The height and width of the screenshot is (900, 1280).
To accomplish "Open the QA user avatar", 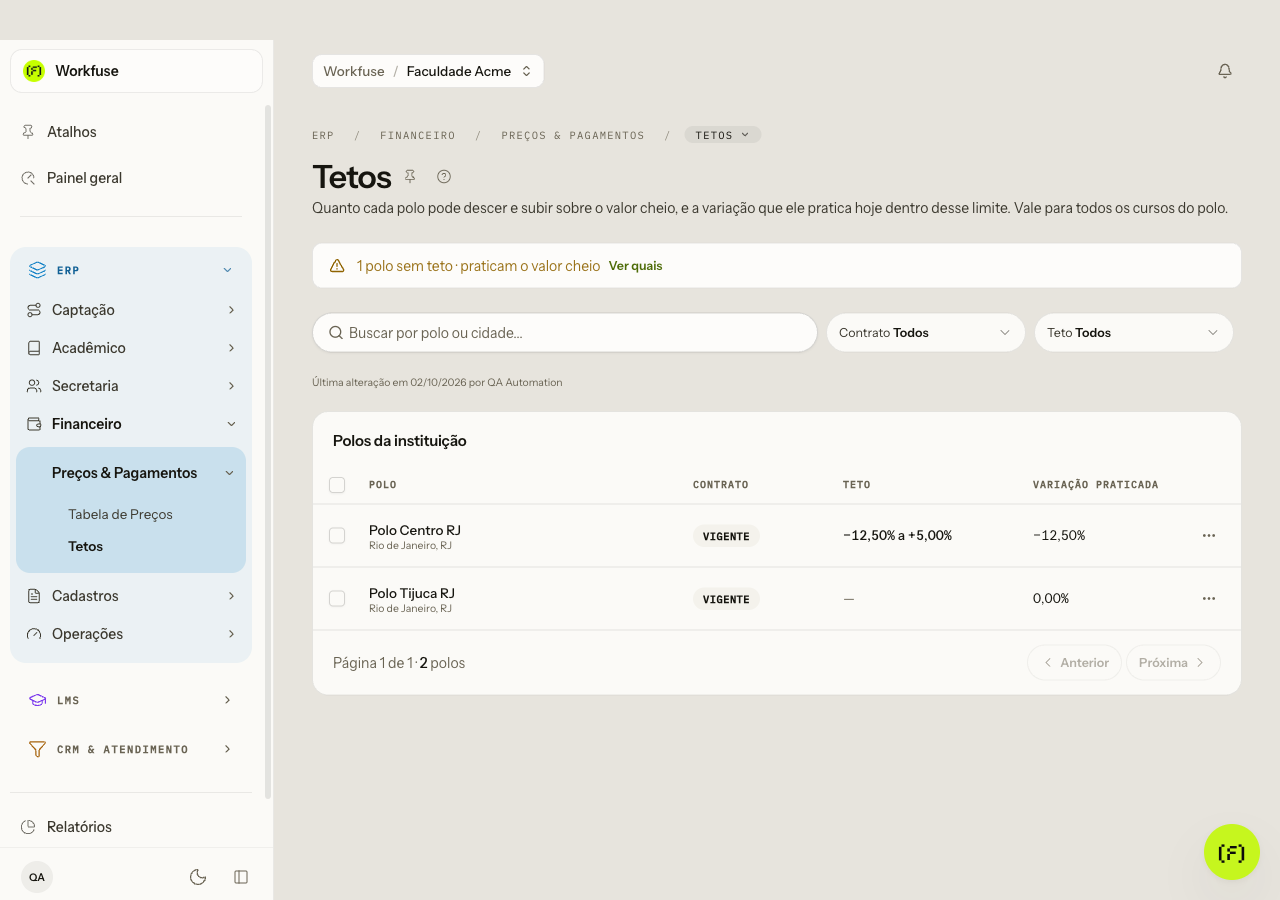I will (37, 877).
